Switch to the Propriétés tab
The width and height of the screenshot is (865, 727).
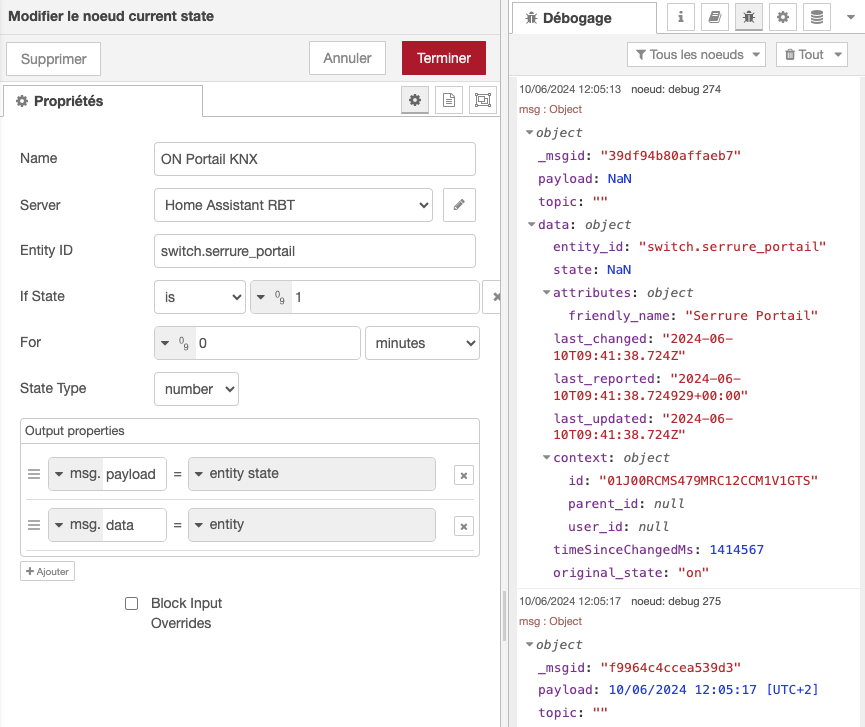(103, 101)
